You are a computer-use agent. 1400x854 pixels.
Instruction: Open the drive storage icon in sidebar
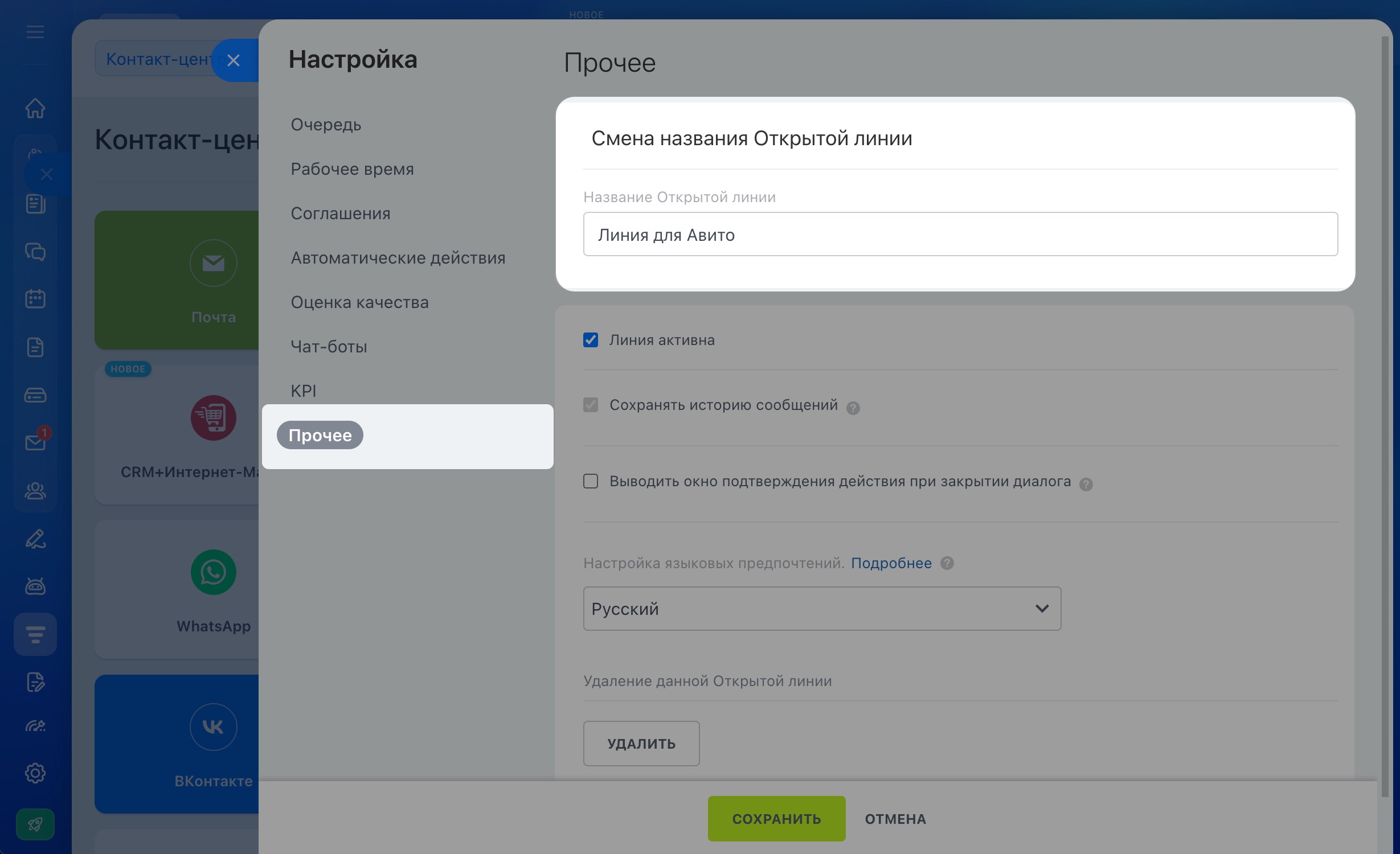coord(35,395)
